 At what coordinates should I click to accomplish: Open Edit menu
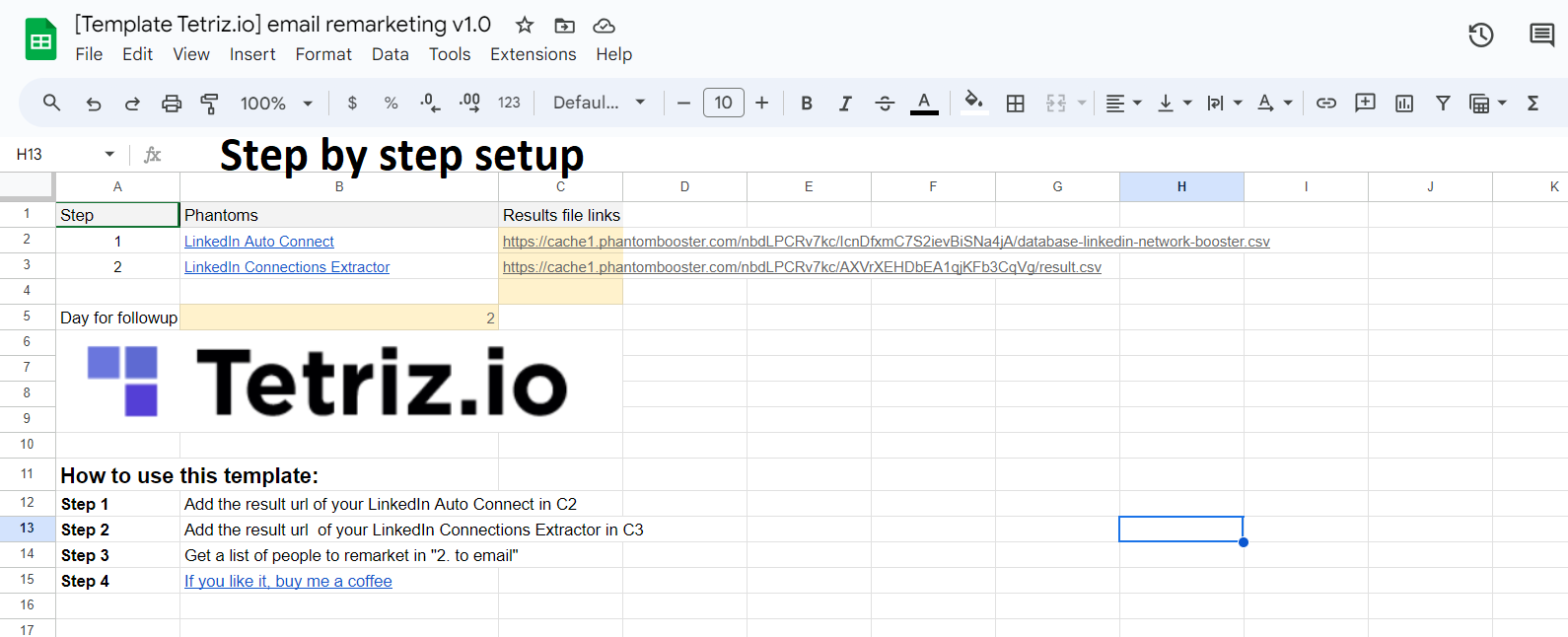tap(137, 54)
